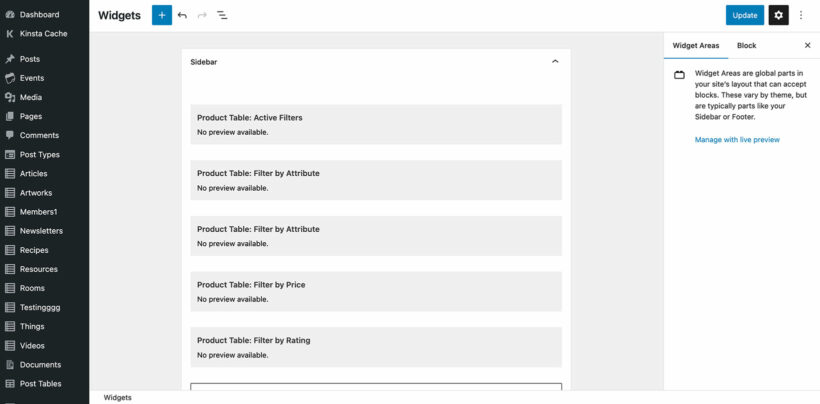Screen dimensions: 820x404
Task: Click the Widgets breadcrumb at bottom
Action: [118, 398]
